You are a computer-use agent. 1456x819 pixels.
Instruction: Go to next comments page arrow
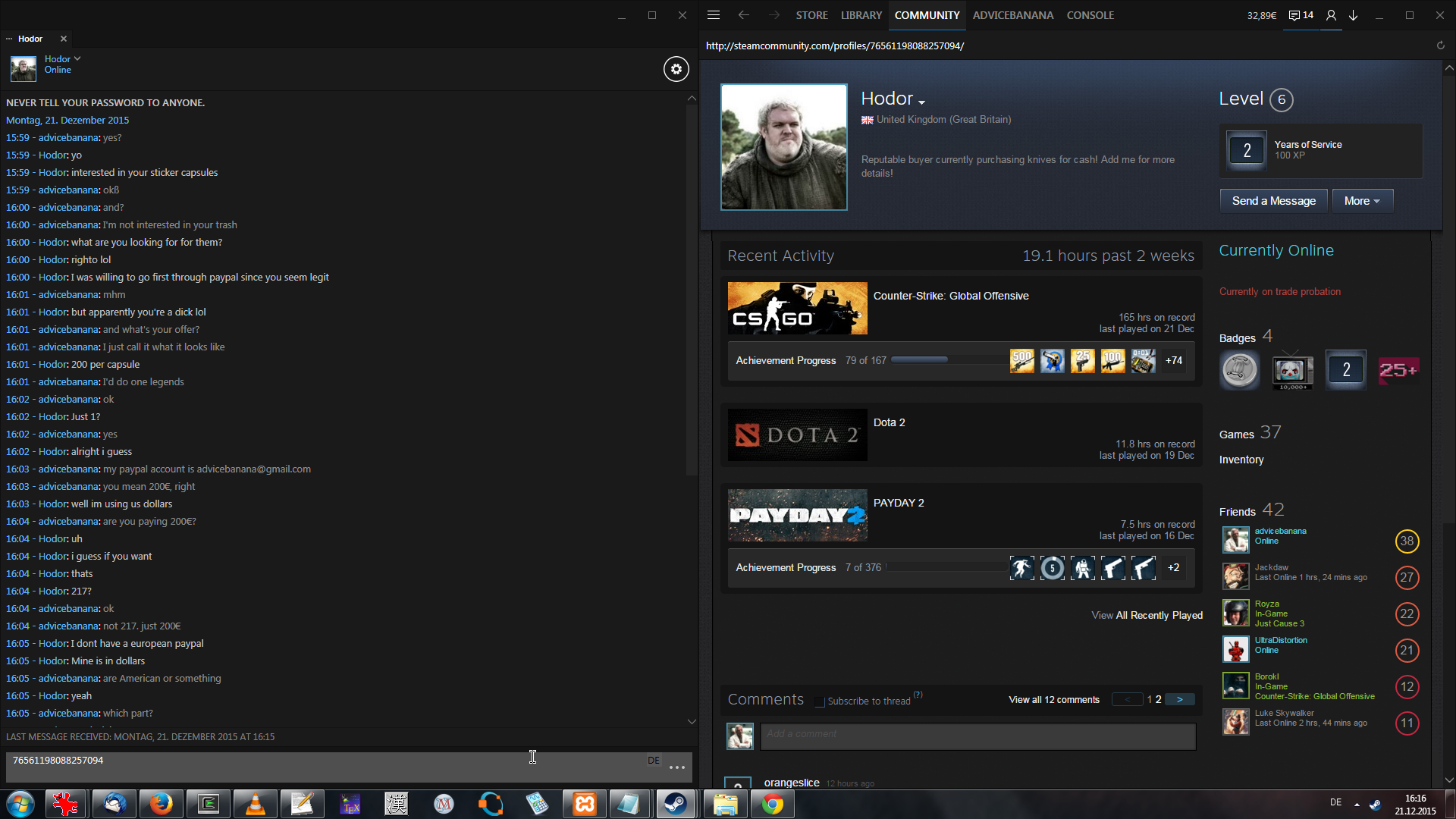1179,699
